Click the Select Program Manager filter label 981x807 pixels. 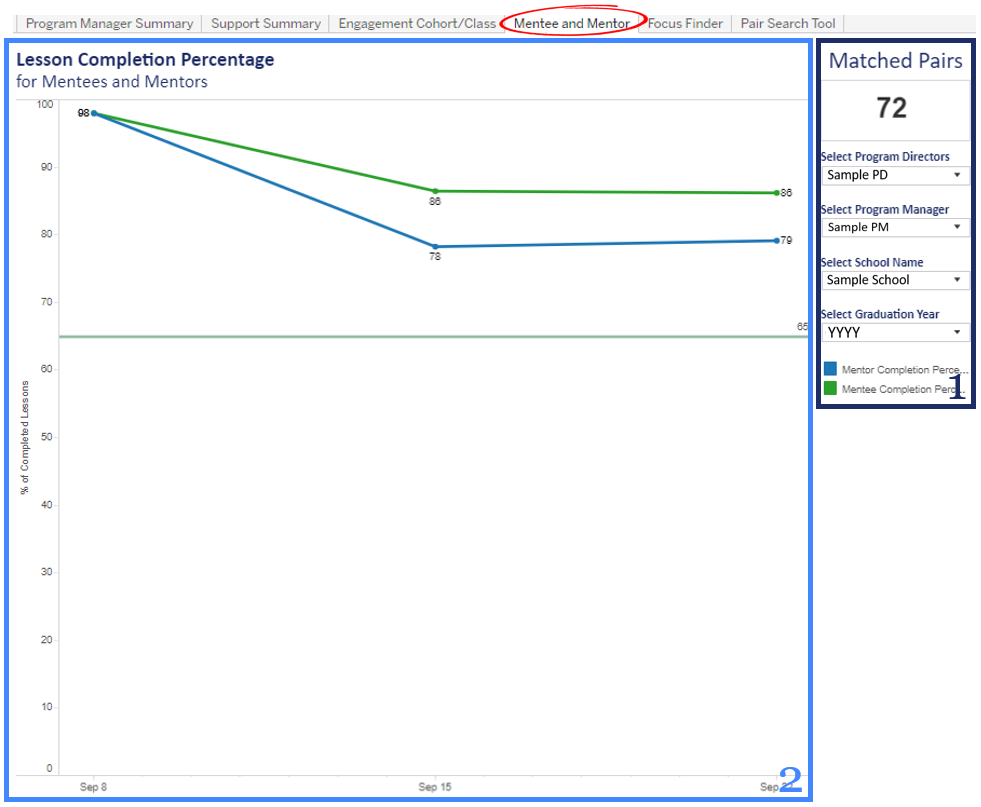(x=885, y=210)
